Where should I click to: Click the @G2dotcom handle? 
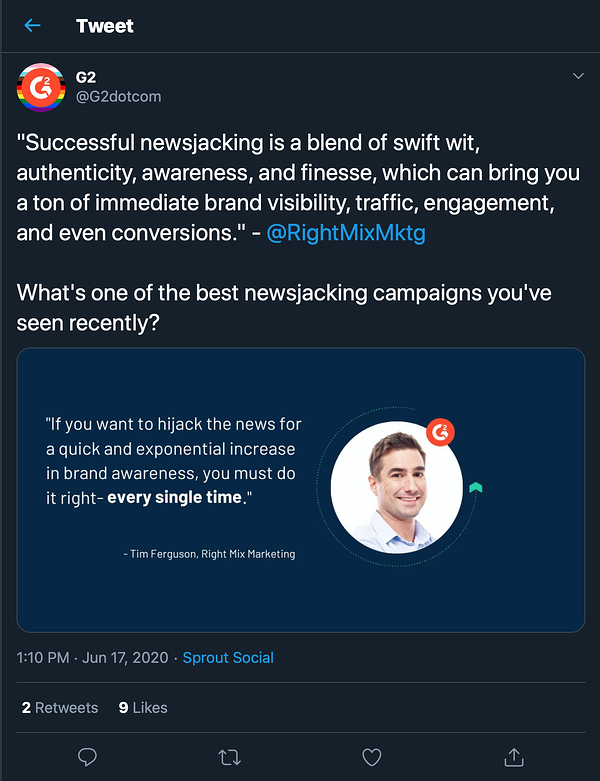click(x=119, y=96)
